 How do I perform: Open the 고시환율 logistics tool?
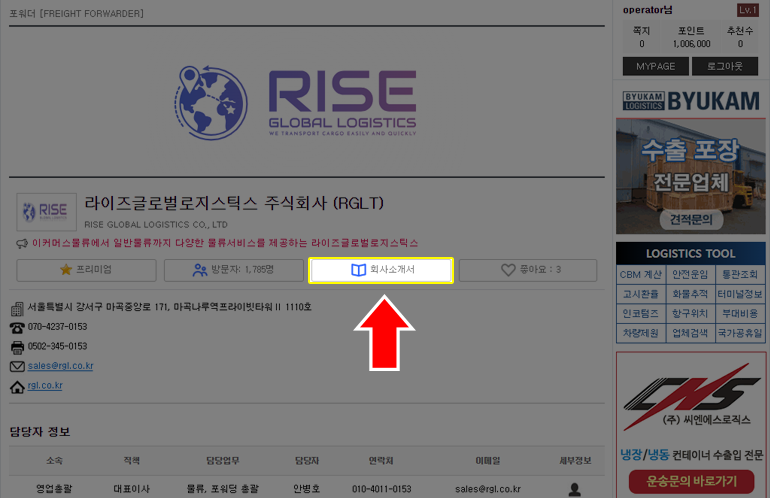tap(640, 294)
